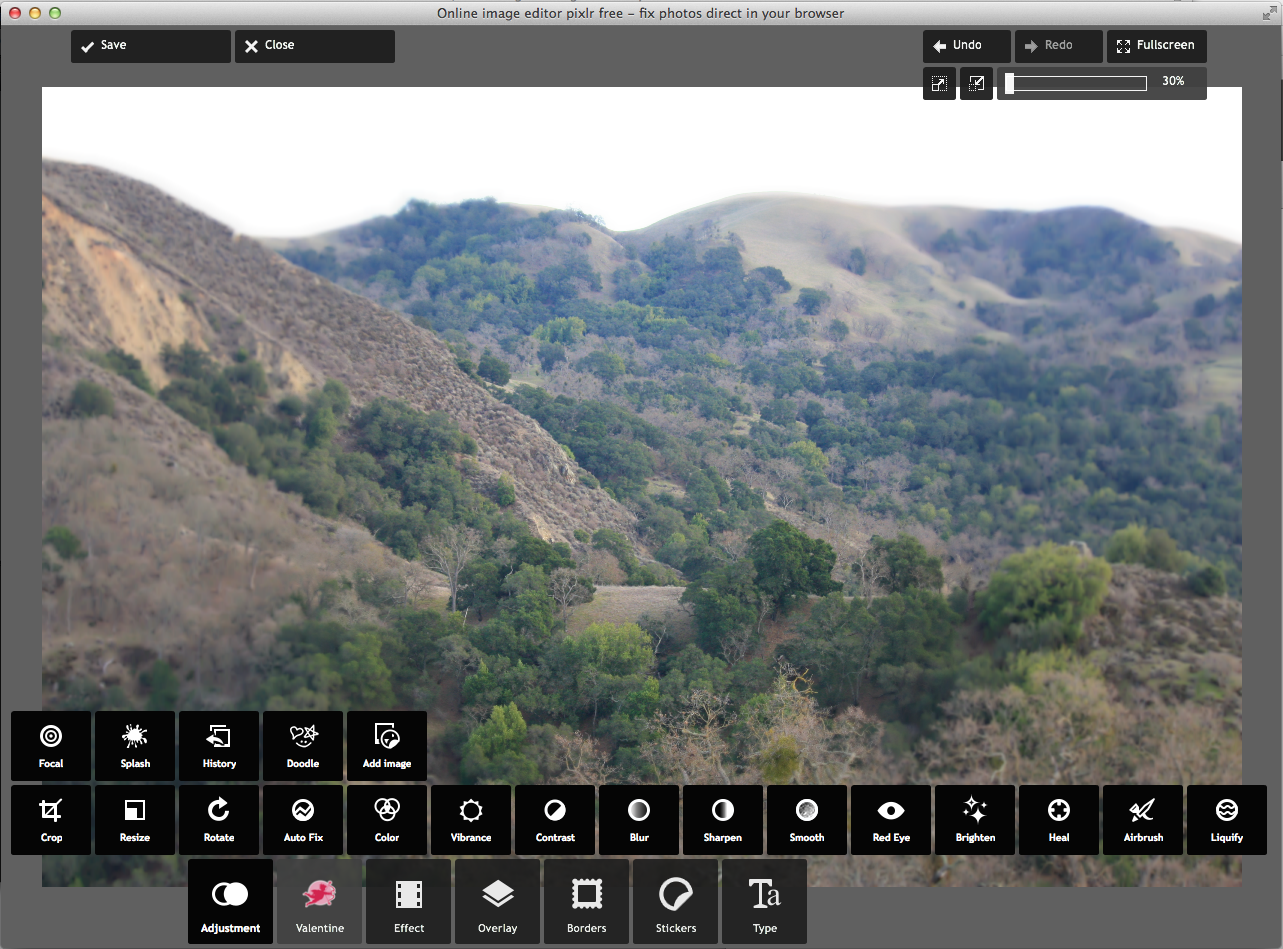Open the Splash tool
This screenshot has height=949, width=1283.
(135, 746)
